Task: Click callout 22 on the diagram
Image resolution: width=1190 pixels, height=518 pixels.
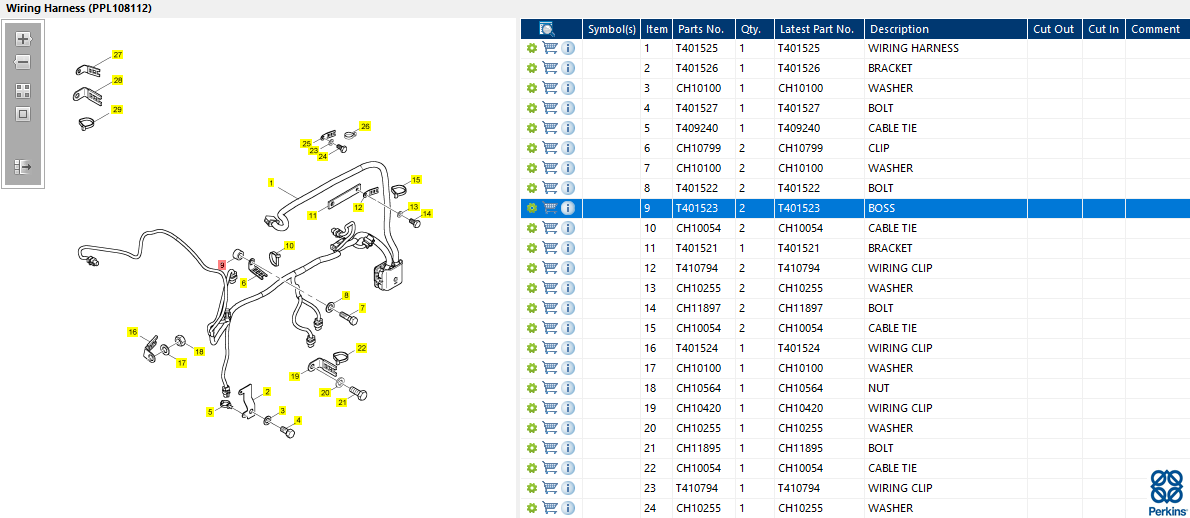Action: 361,348
